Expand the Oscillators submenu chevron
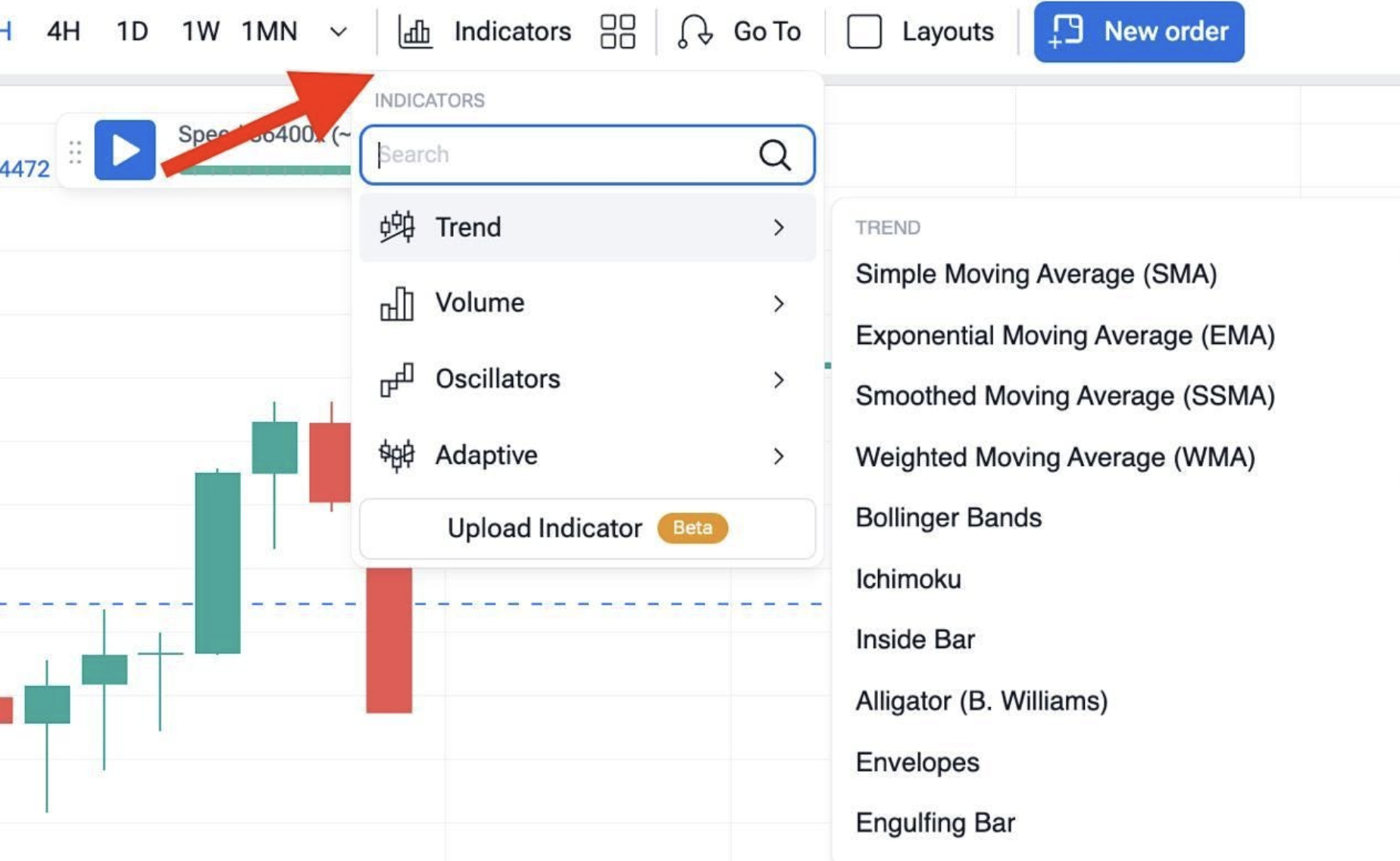1400x861 pixels. [x=780, y=380]
